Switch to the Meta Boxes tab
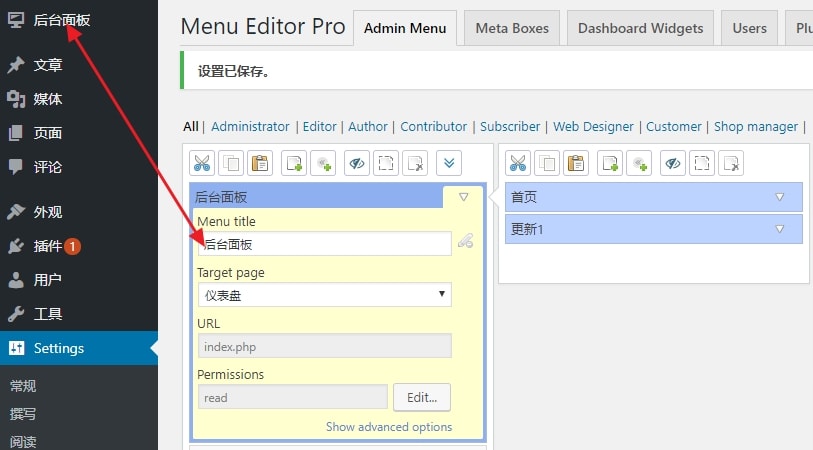 click(x=512, y=28)
